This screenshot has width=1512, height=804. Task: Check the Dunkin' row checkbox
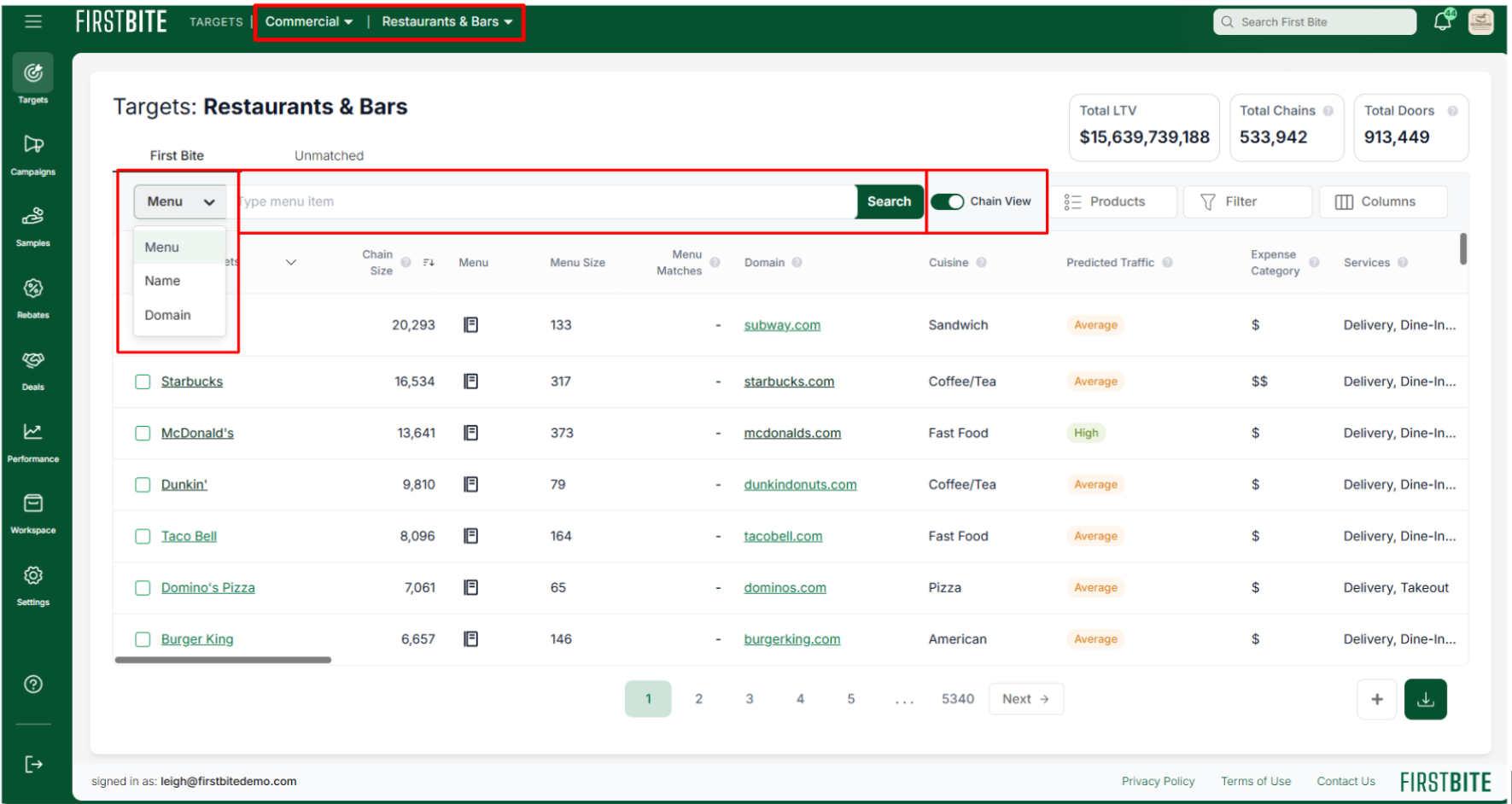click(x=143, y=485)
